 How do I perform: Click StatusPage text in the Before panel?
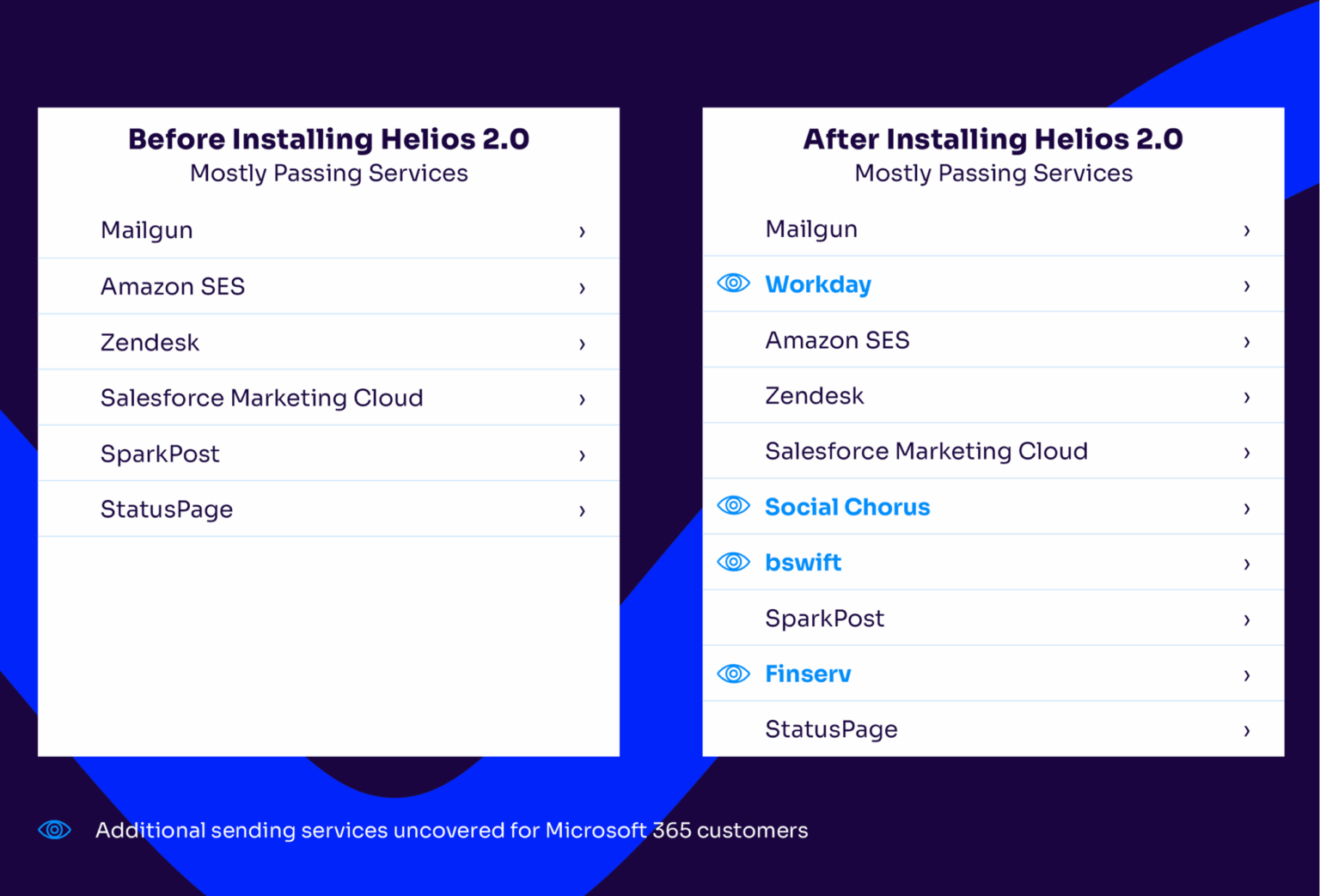click(167, 509)
